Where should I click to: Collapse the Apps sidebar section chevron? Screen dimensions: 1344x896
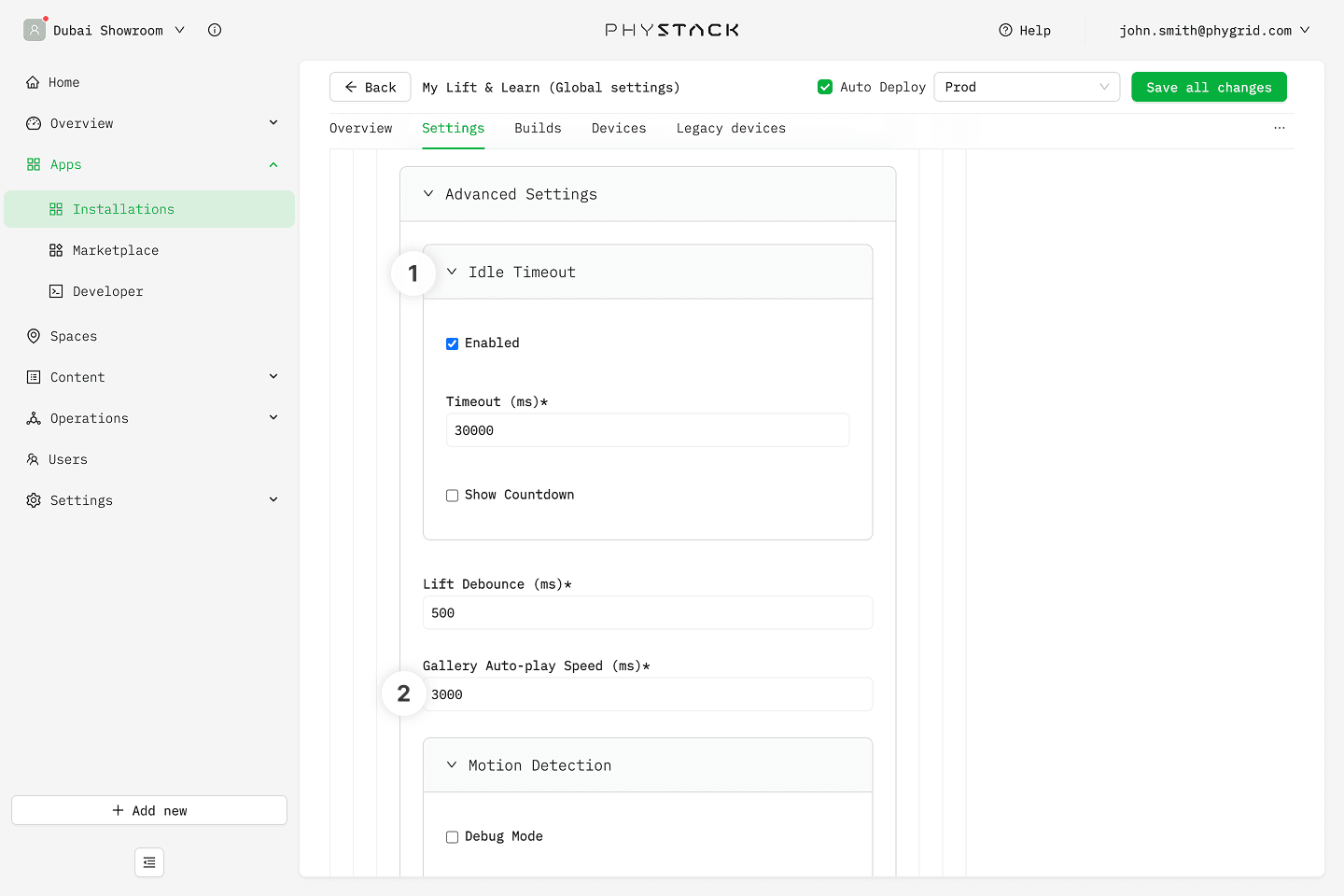273,164
